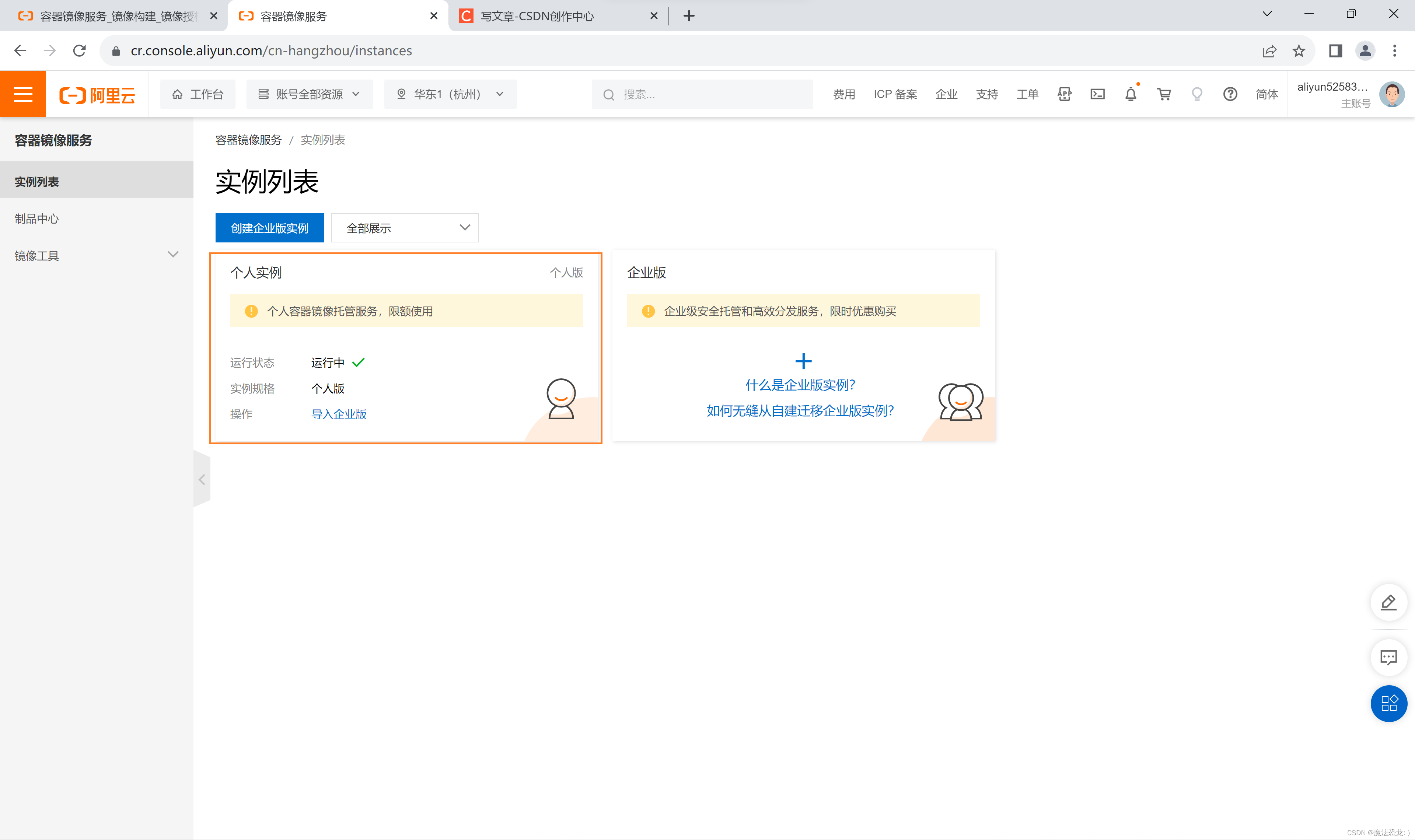Select 制品中心 in the sidebar
This screenshot has height=840, width=1415.
[37, 218]
